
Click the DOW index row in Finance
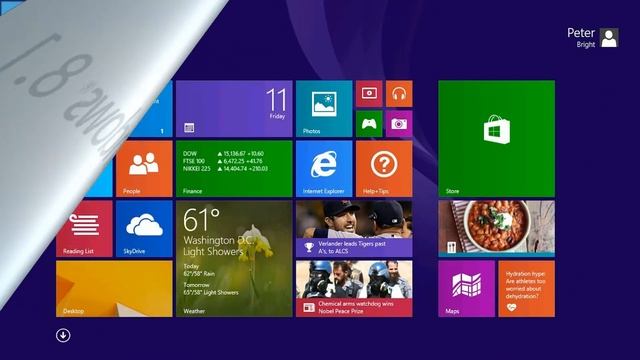pyautogui.click(x=223, y=153)
